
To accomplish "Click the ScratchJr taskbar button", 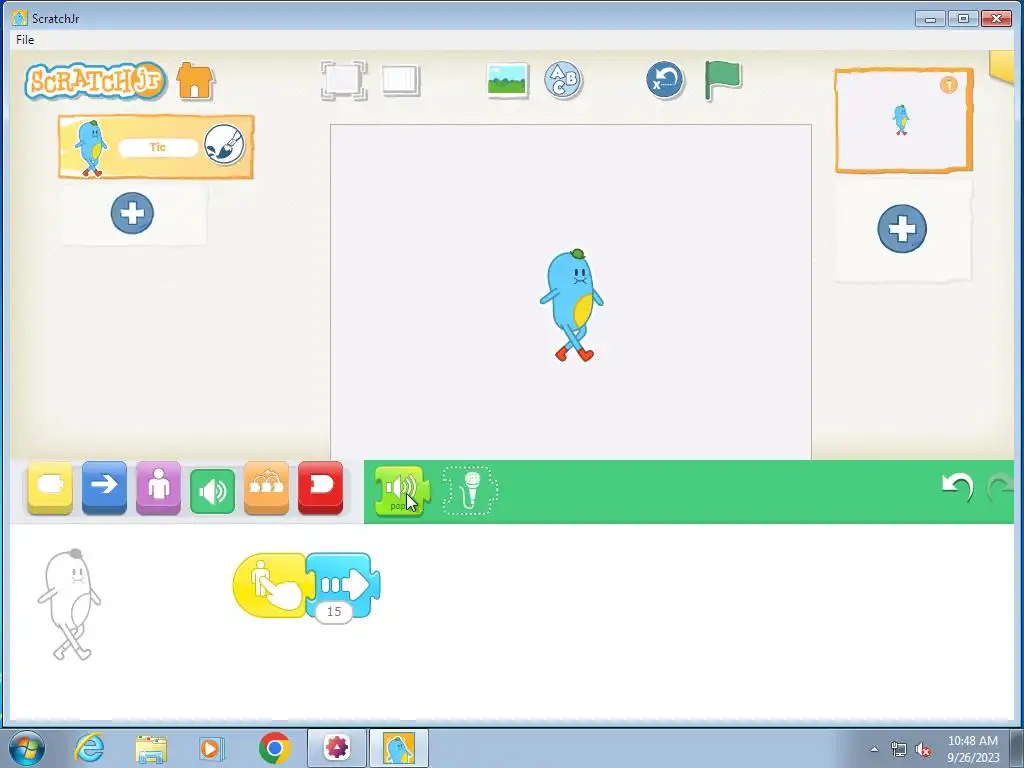I will (399, 748).
